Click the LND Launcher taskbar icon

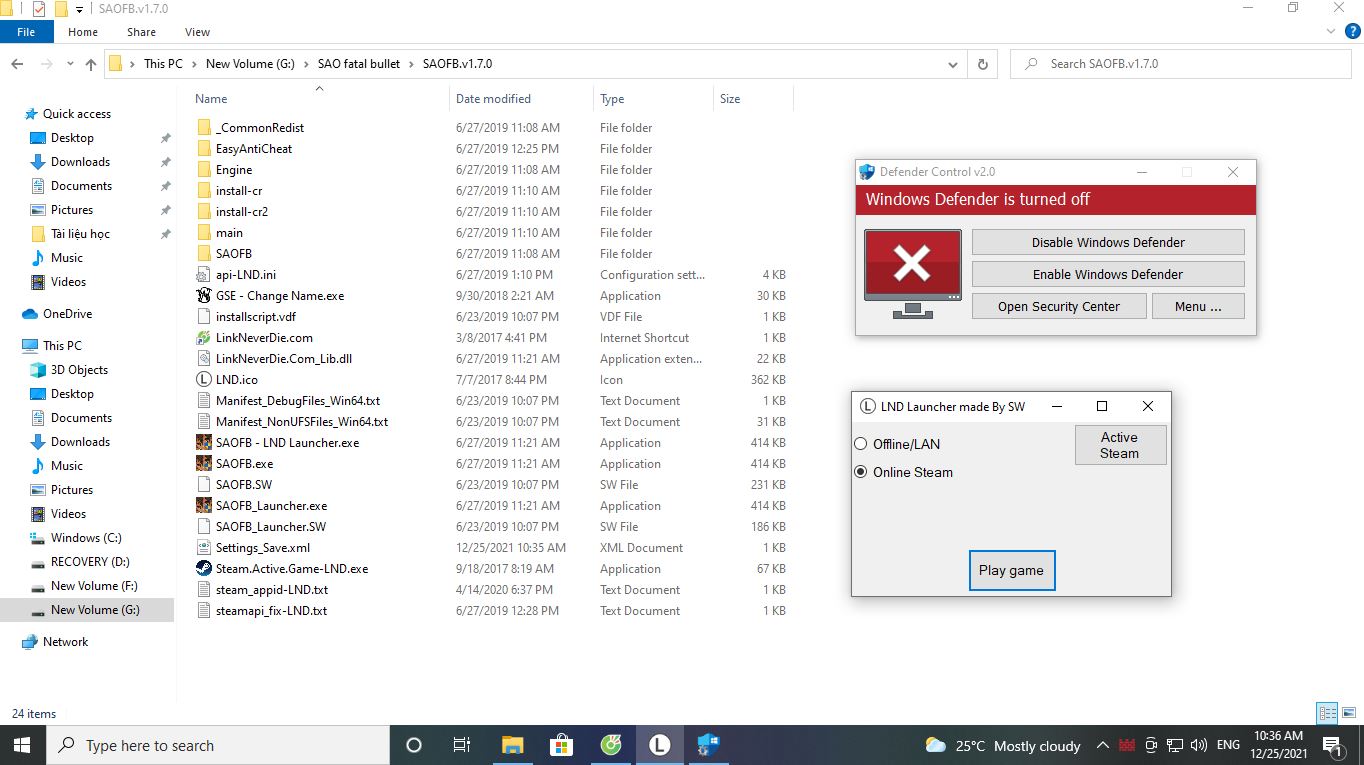pos(659,745)
